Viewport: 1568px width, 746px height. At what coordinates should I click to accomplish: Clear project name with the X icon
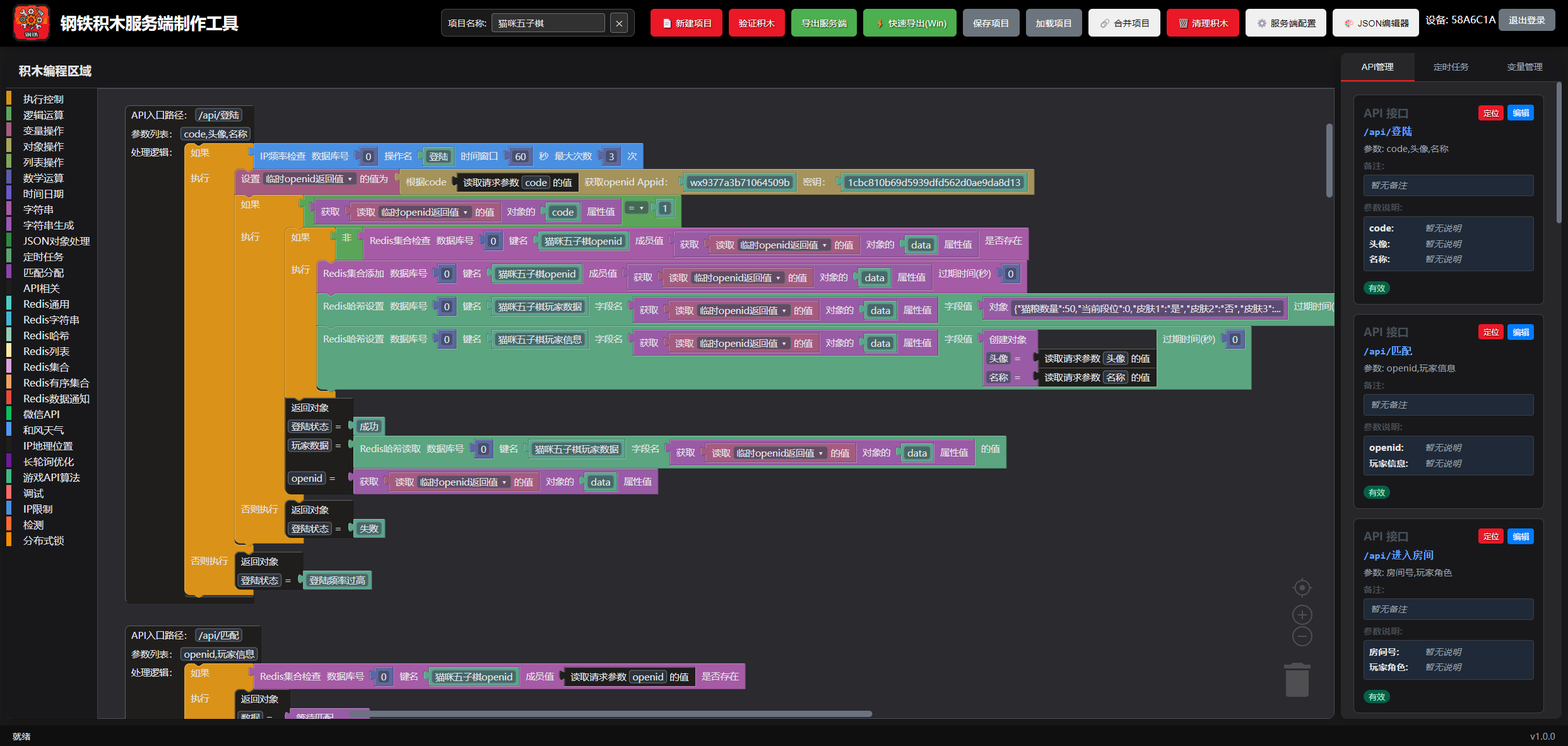[619, 23]
